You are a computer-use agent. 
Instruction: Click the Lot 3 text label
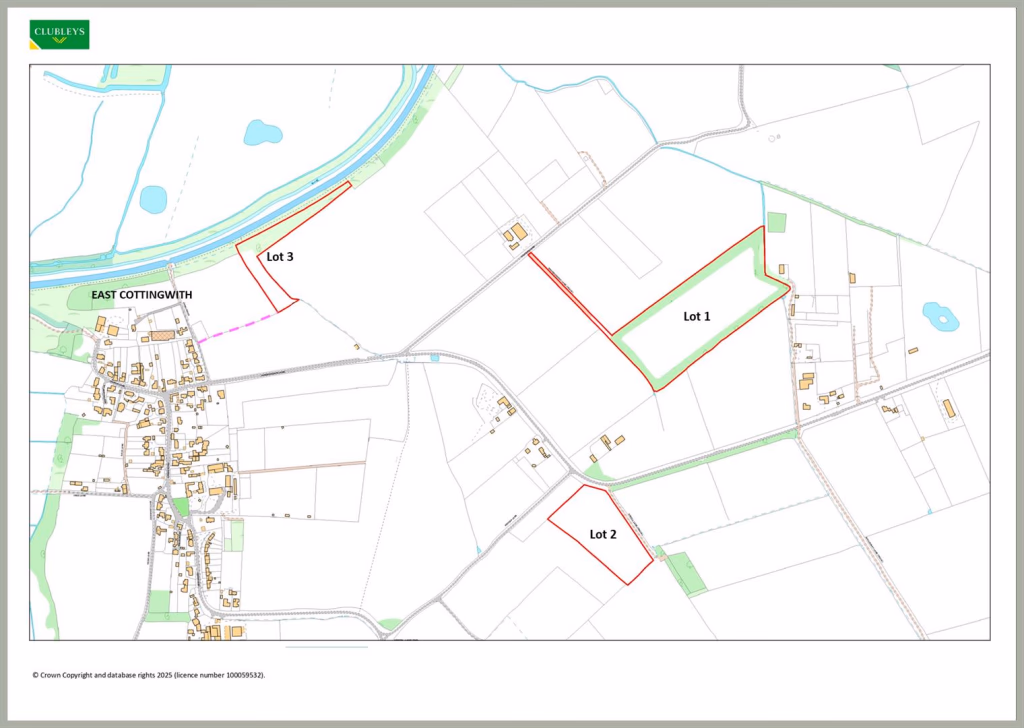coord(280,257)
